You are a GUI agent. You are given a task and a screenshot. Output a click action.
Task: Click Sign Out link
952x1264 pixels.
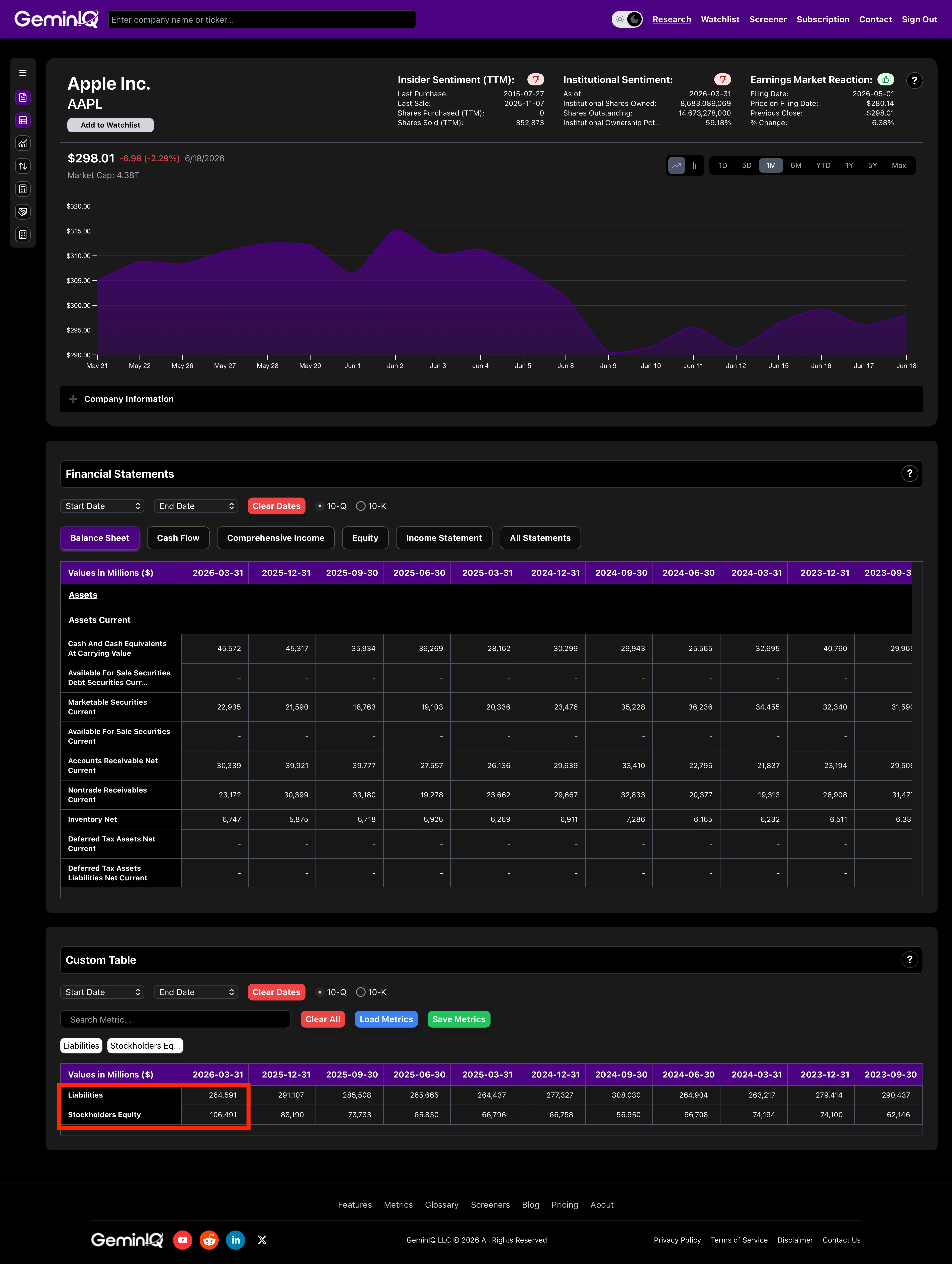(x=920, y=19)
